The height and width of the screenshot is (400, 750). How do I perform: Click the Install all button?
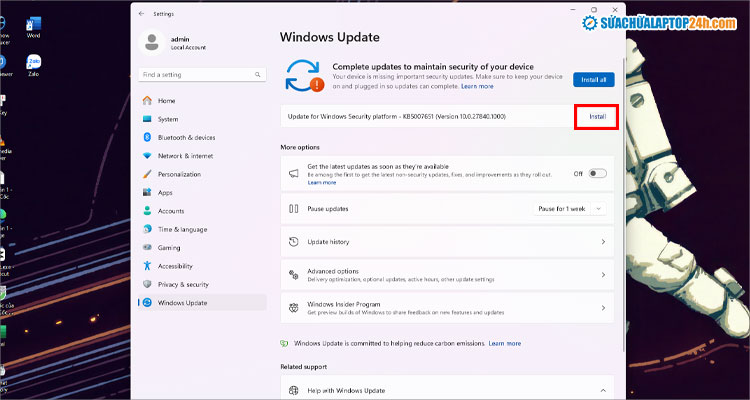click(x=594, y=79)
